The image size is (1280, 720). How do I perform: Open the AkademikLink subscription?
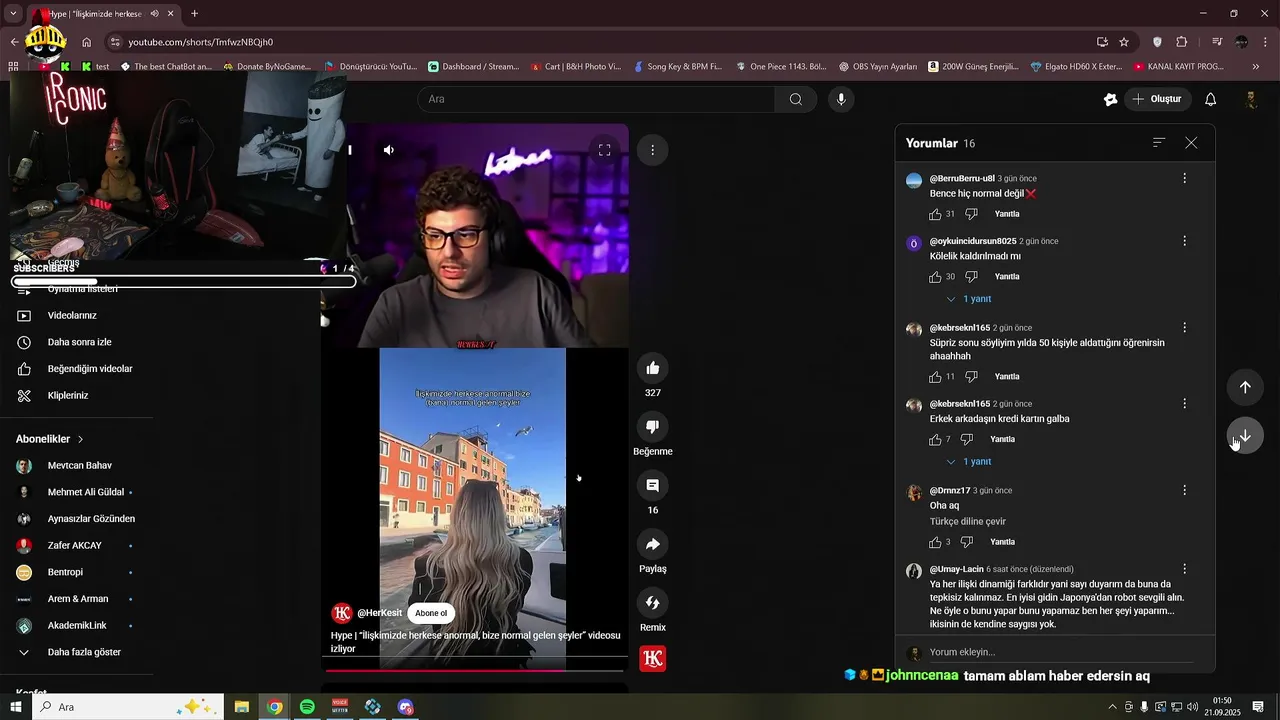[76, 626]
